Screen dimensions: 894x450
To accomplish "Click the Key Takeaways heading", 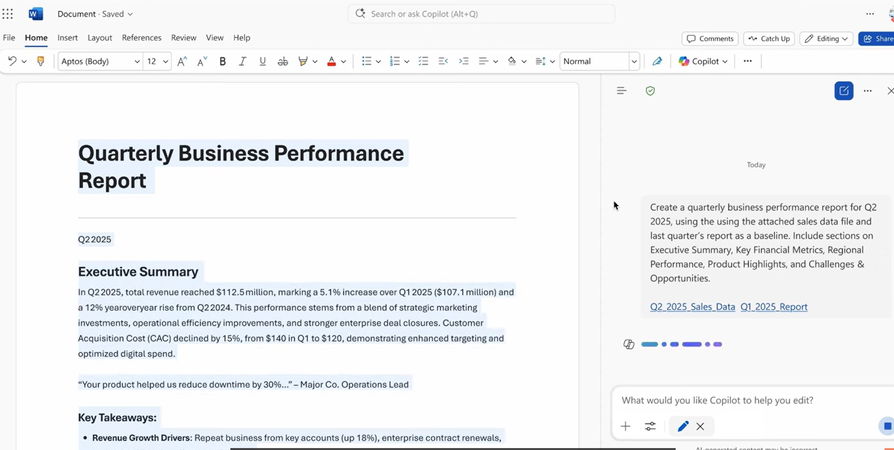I will click(117, 417).
